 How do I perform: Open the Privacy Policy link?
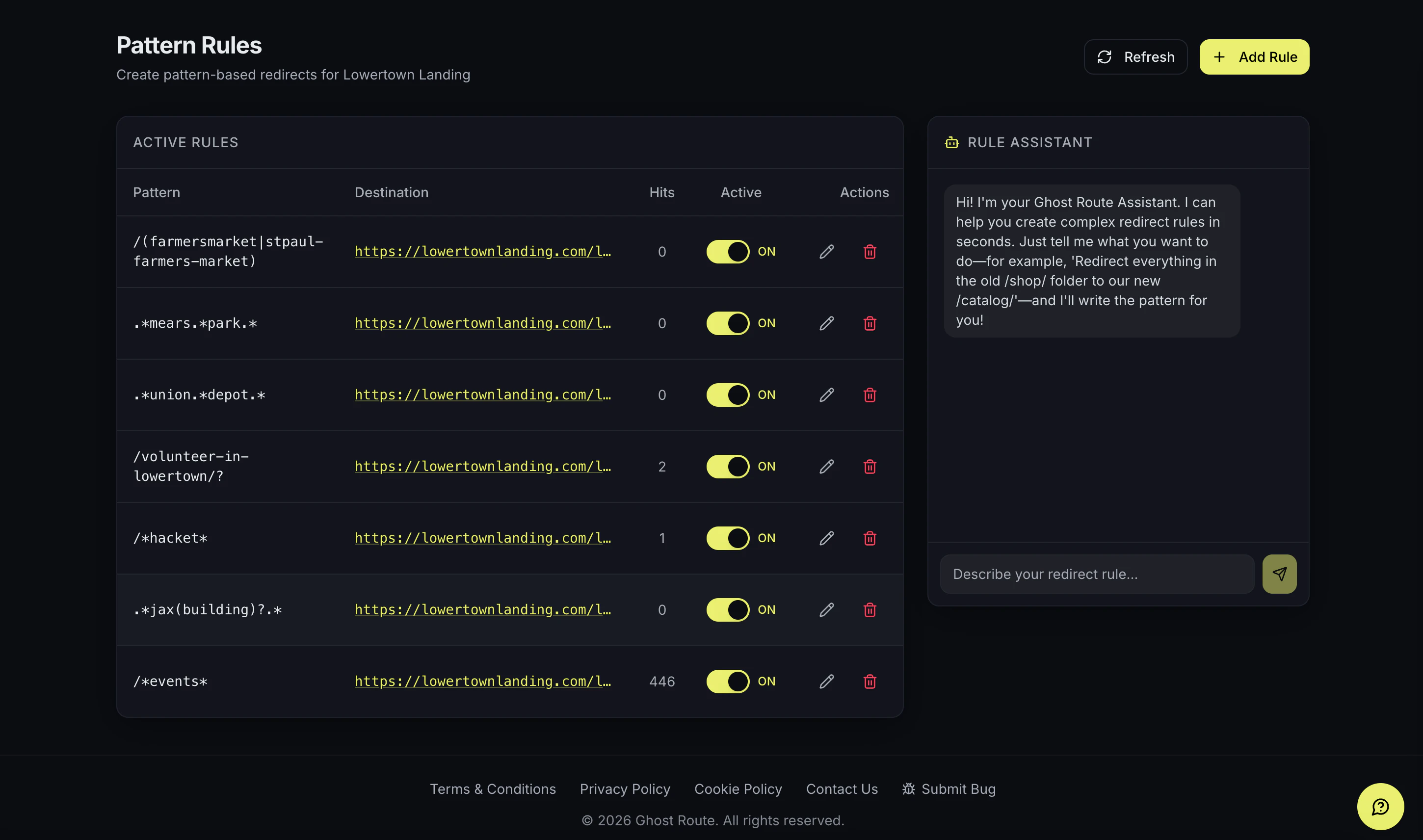(x=624, y=789)
